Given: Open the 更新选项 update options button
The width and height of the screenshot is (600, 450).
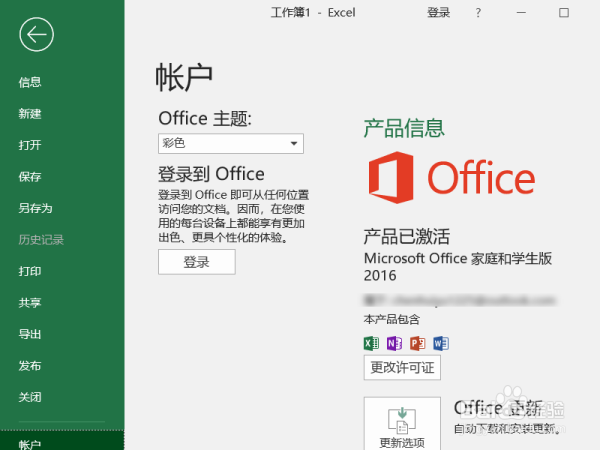Looking at the screenshot, I should [x=402, y=424].
